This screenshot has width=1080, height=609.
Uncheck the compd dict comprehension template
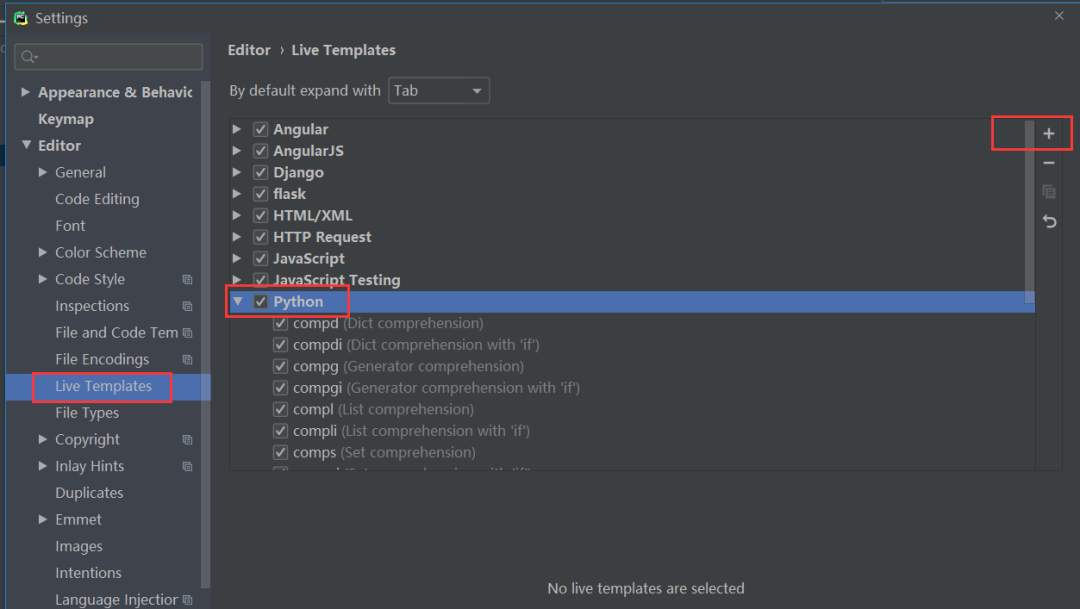(281, 323)
